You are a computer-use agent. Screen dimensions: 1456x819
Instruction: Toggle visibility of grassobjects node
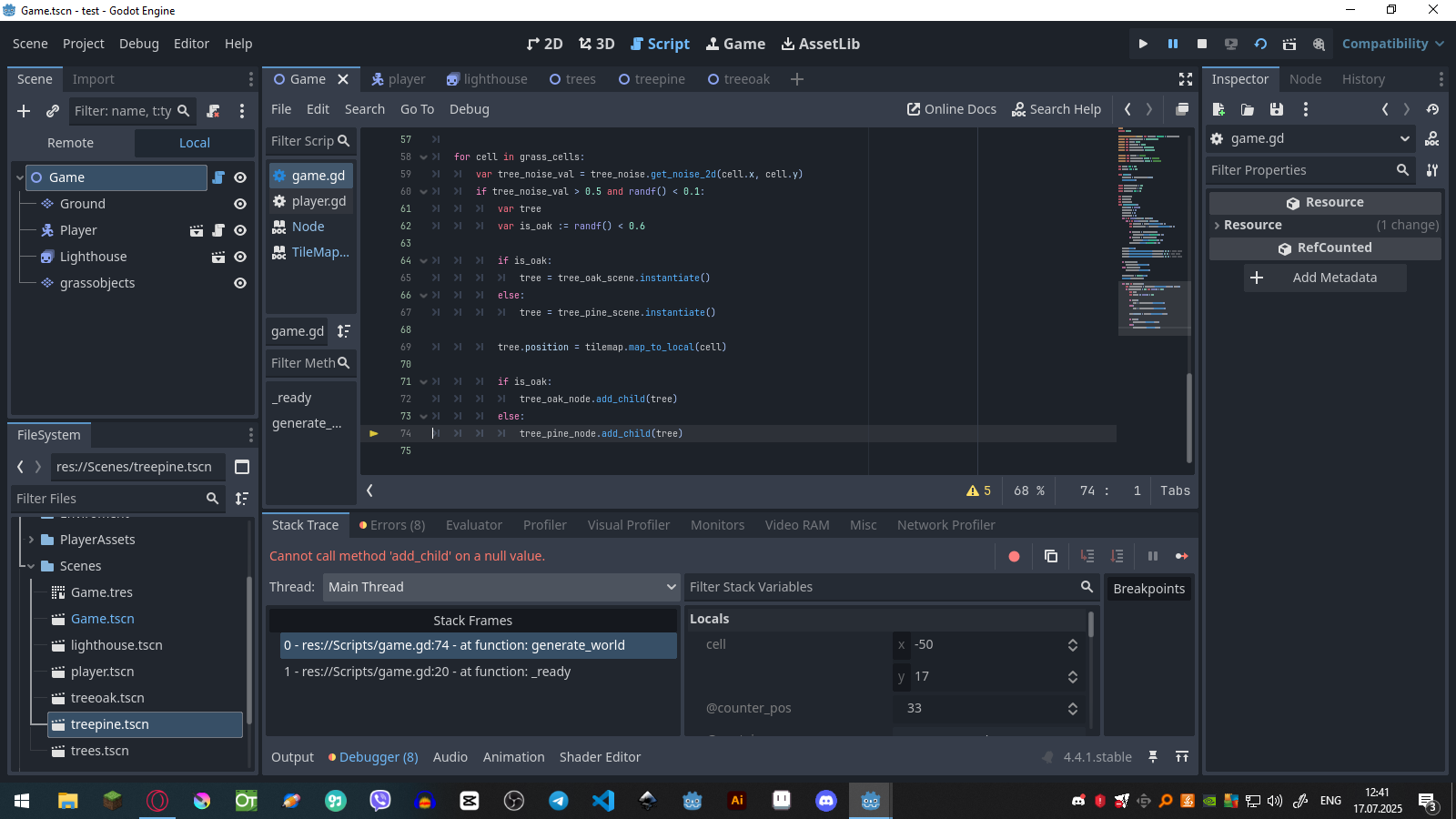click(x=240, y=283)
